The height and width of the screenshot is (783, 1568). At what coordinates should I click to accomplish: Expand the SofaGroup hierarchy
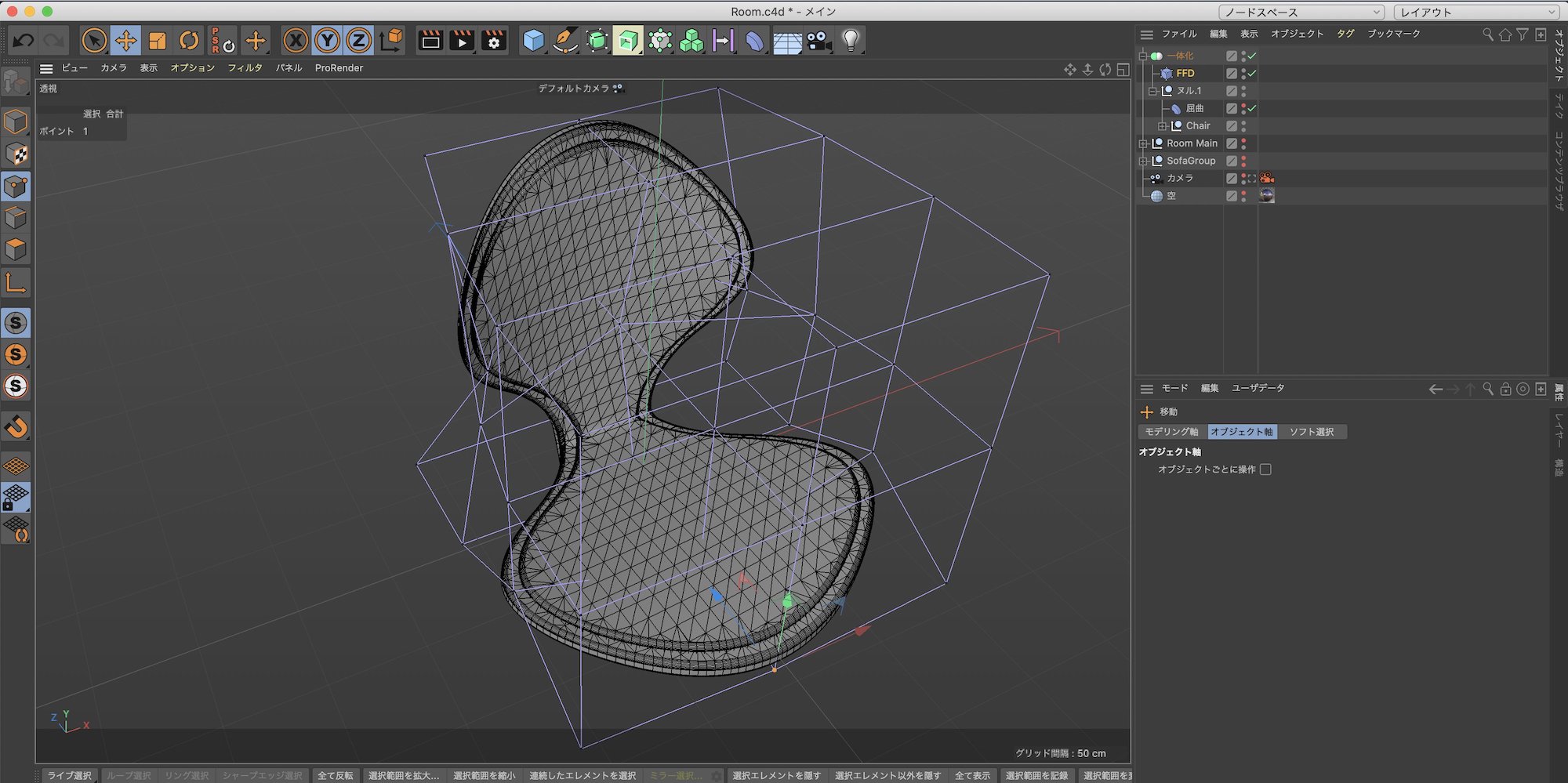click(x=1143, y=161)
